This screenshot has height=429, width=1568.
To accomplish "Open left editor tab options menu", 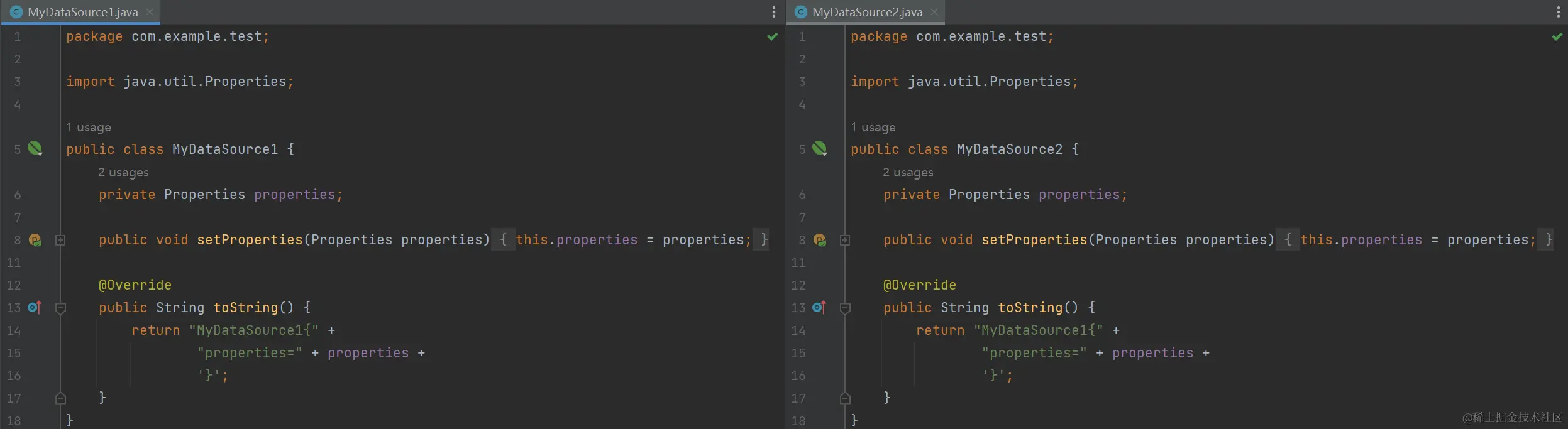I will tap(774, 12).
